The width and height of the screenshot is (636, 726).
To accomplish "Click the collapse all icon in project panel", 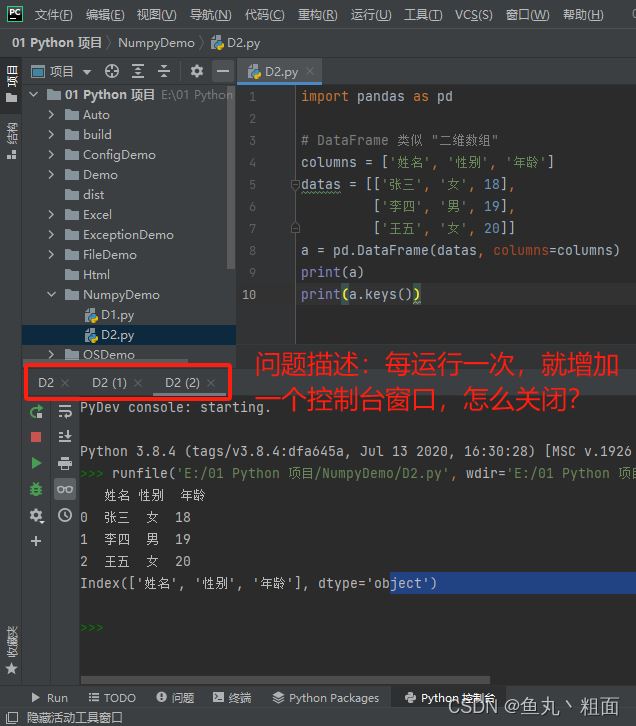I will click(x=164, y=71).
